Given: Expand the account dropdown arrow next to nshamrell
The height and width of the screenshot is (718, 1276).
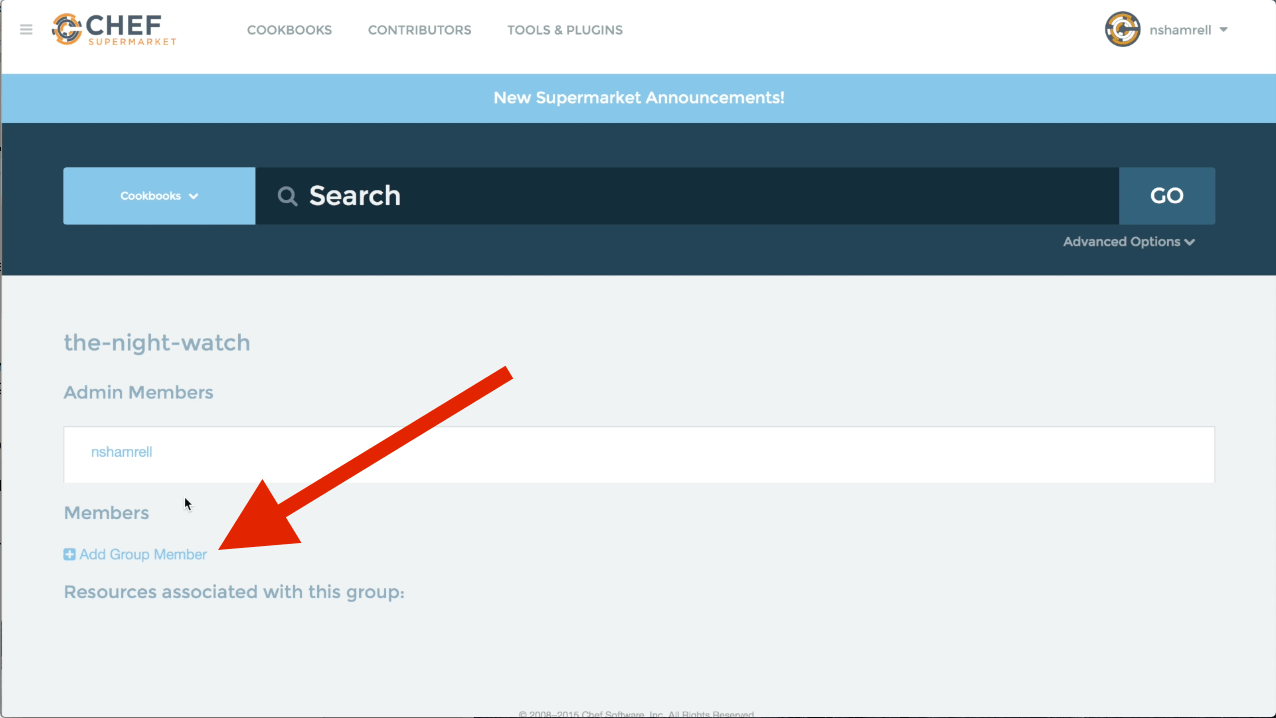Looking at the screenshot, I should [x=1224, y=30].
